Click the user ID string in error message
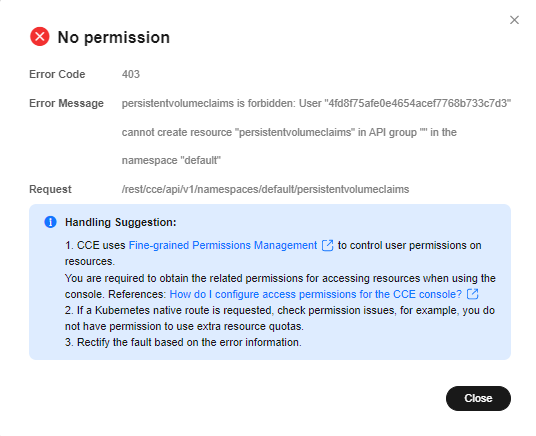 tap(417, 103)
